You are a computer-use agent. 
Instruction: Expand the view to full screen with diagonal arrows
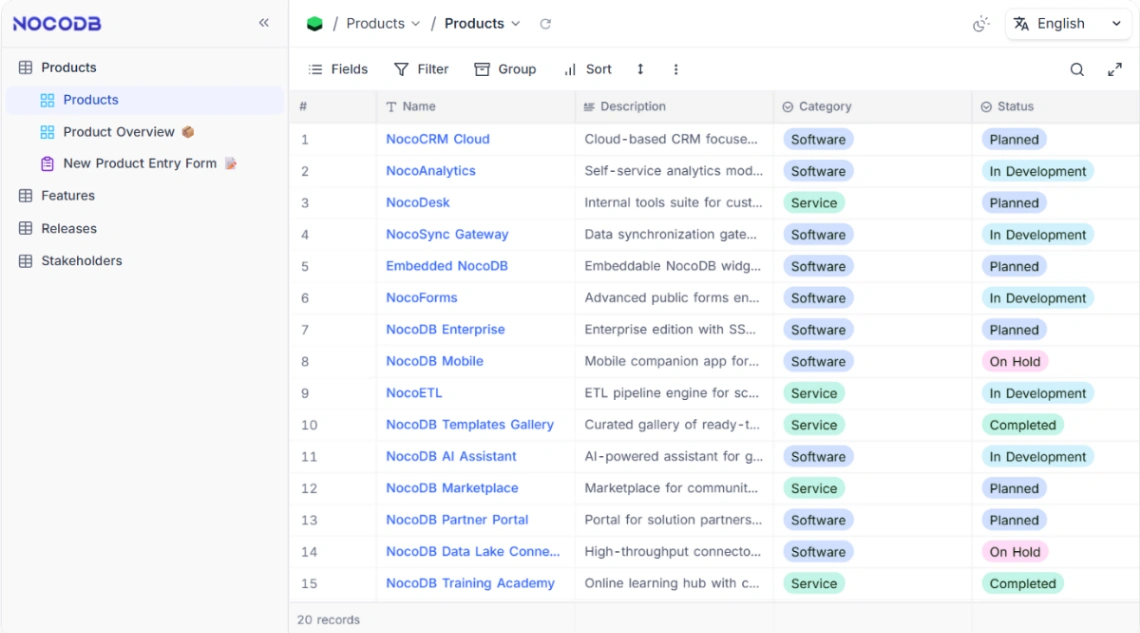click(1116, 69)
